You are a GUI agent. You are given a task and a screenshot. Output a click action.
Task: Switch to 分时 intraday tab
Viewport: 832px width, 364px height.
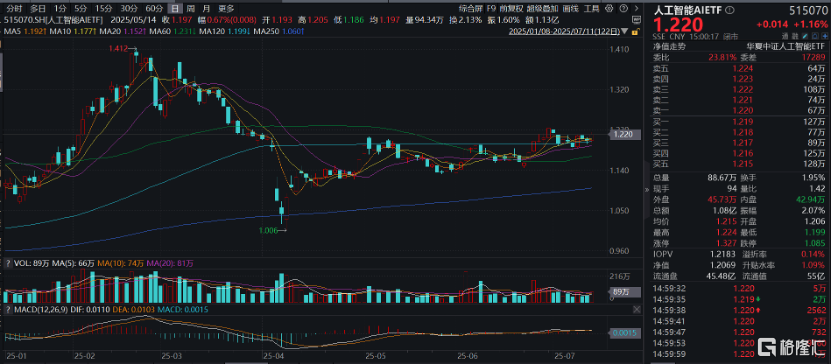tap(14, 8)
